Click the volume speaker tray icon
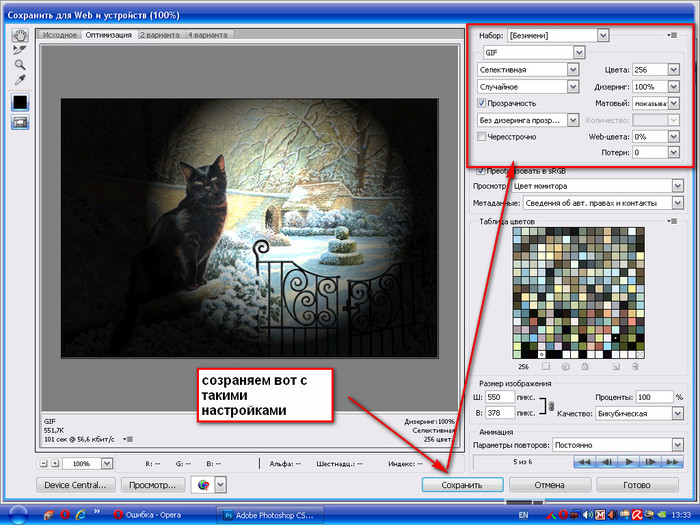This screenshot has height=525, width=700. click(588, 515)
